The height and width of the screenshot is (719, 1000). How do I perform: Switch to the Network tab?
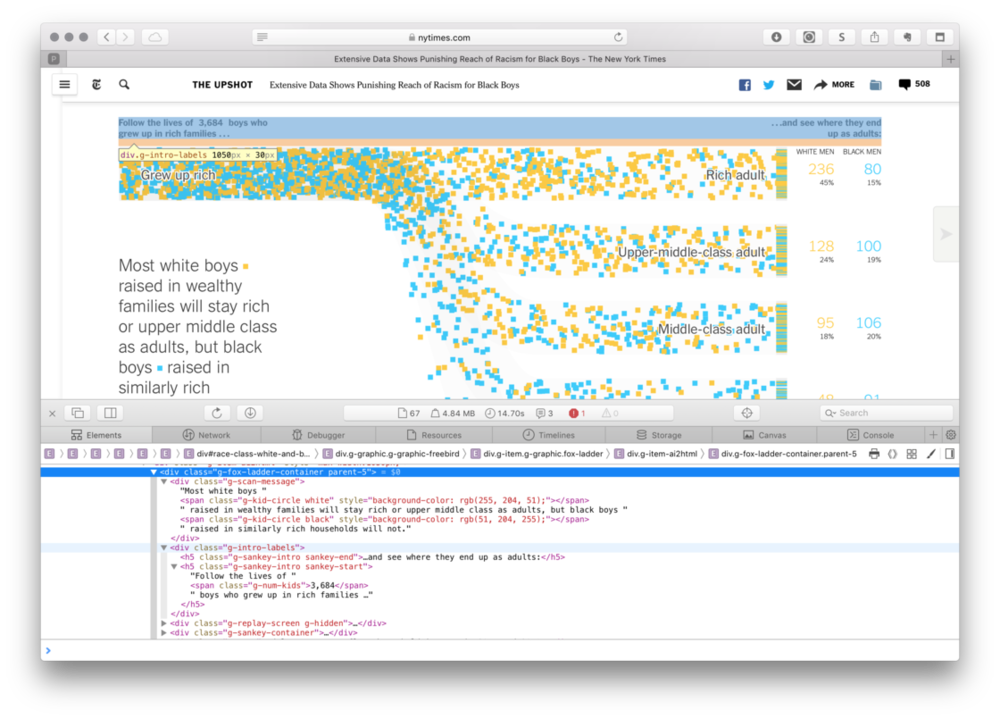[207, 435]
